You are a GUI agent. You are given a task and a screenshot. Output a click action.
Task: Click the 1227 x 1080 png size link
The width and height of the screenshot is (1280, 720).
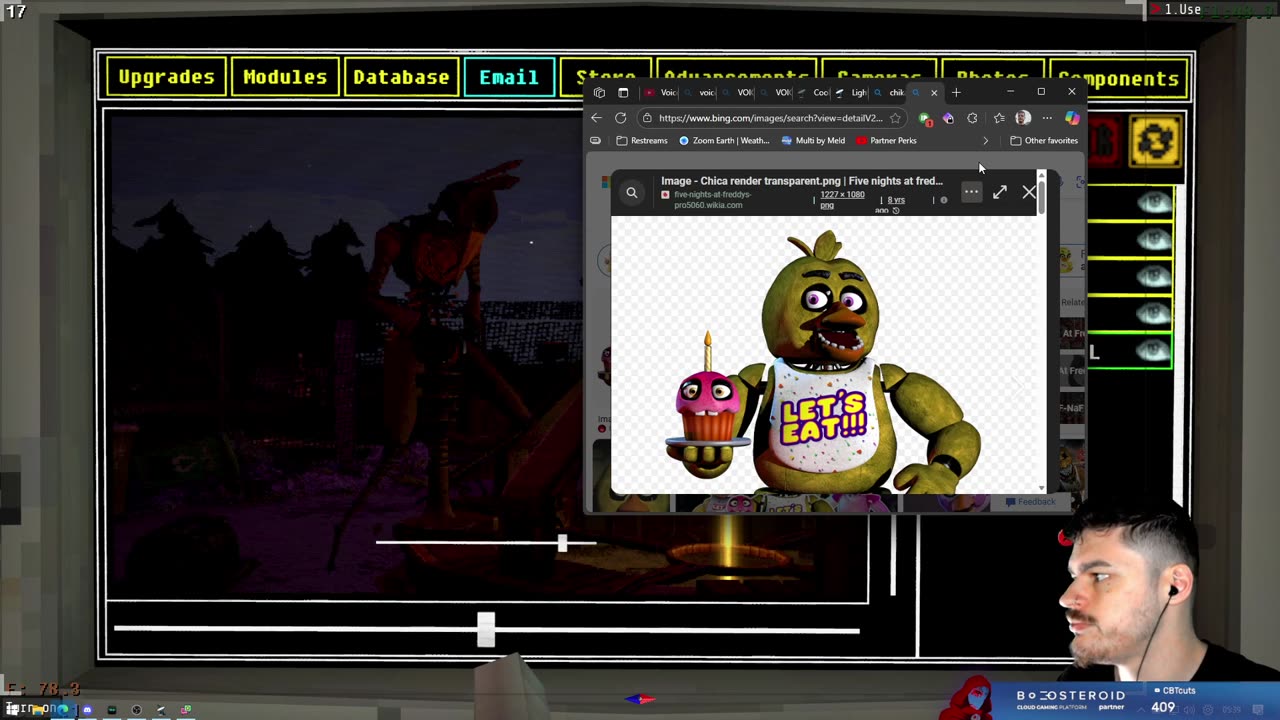pos(842,199)
